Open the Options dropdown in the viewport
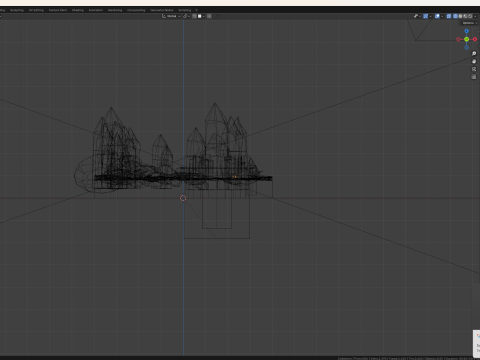Viewport: 480px width, 360px height. (x=470, y=23)
